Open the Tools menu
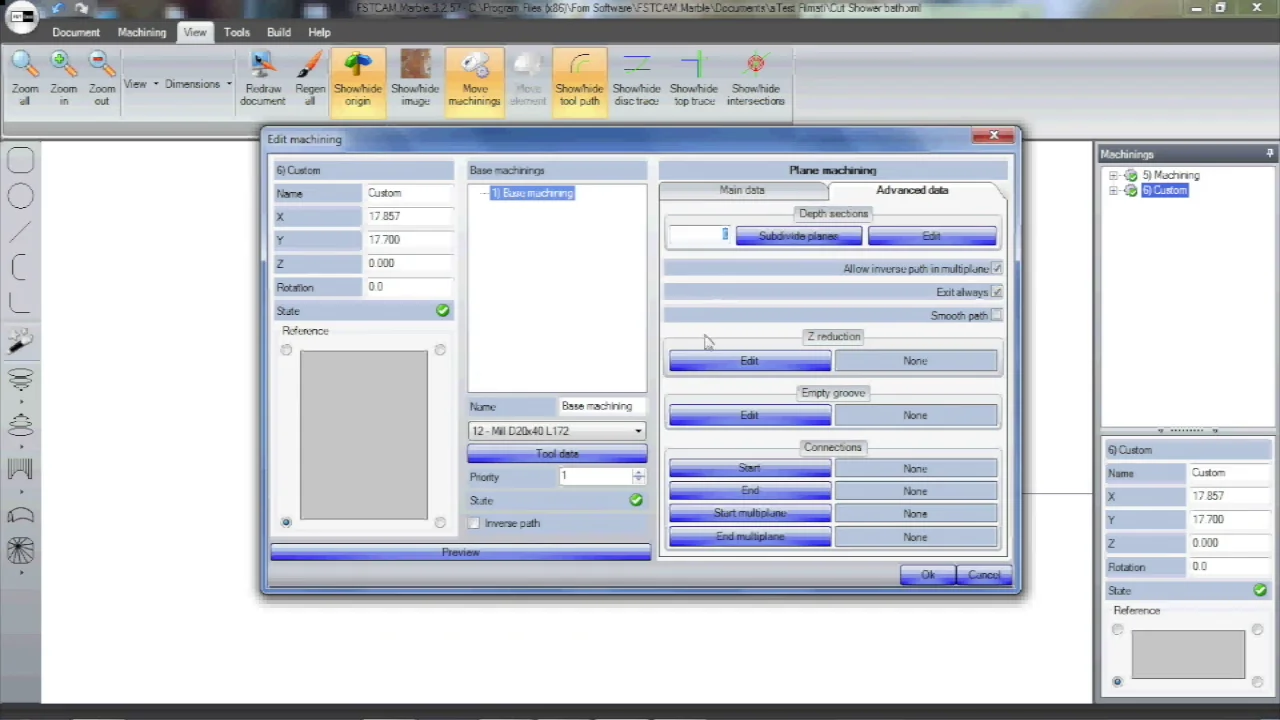 point(237,32)
